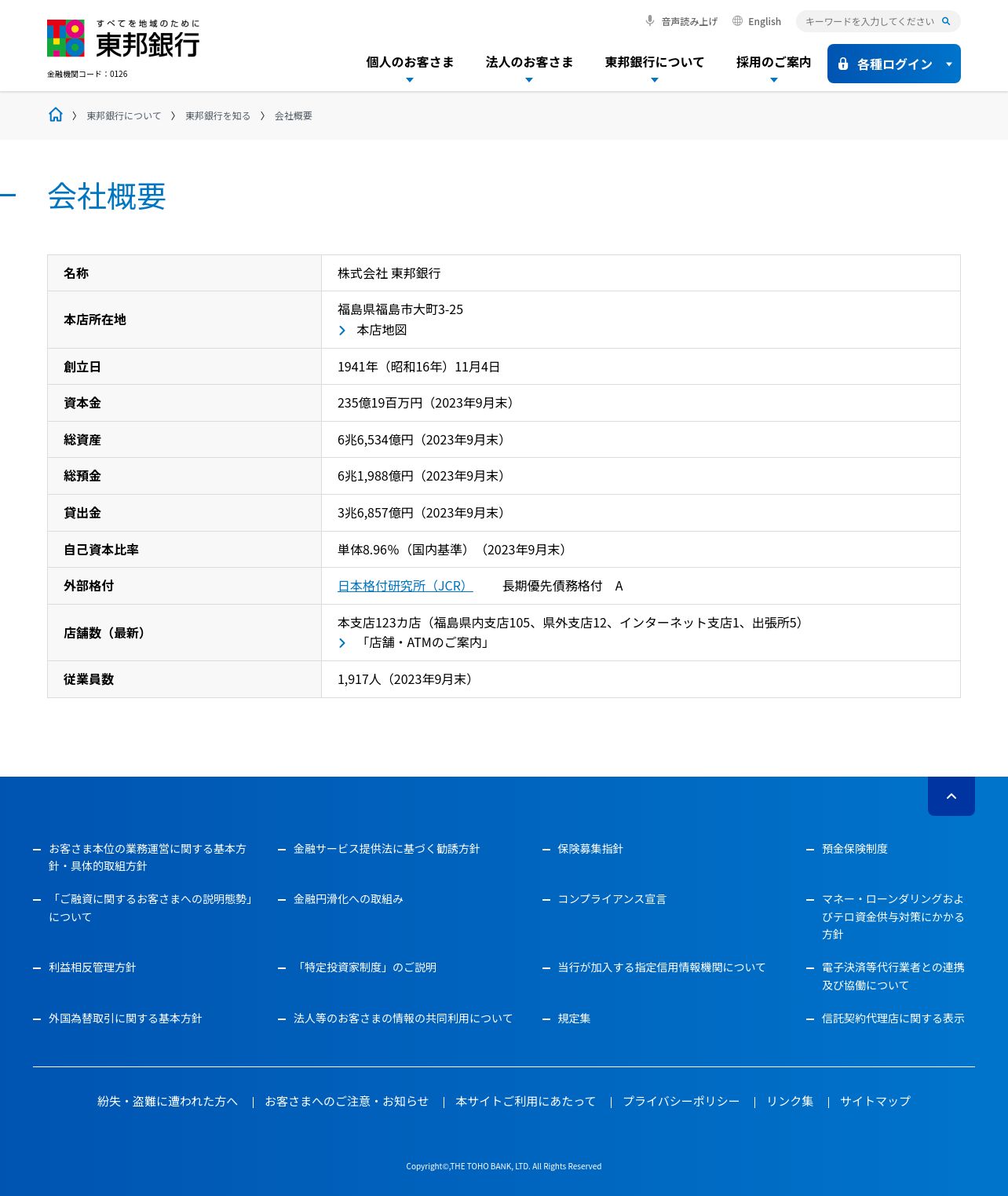Click the 資本金 value 235億19百万円

click(429, 403)
